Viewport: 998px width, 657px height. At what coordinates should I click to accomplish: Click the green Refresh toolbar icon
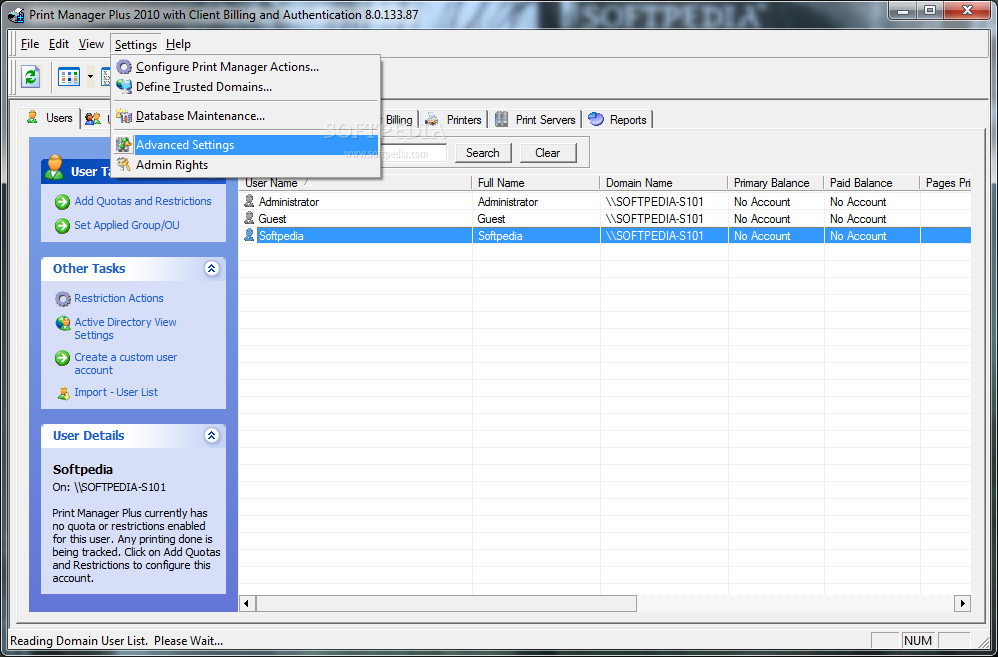[x=31, y=78]
